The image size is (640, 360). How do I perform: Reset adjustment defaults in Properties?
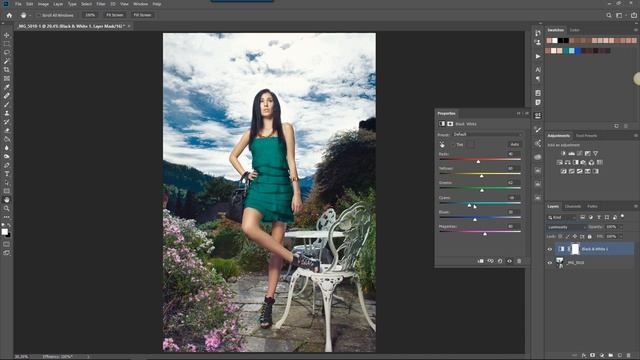point(500,261)
